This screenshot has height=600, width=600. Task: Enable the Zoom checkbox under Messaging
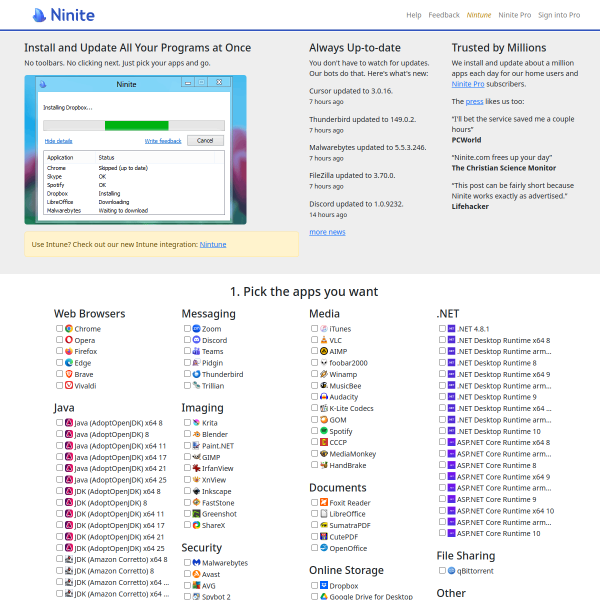pyautogui.click(x=186, y=328)
